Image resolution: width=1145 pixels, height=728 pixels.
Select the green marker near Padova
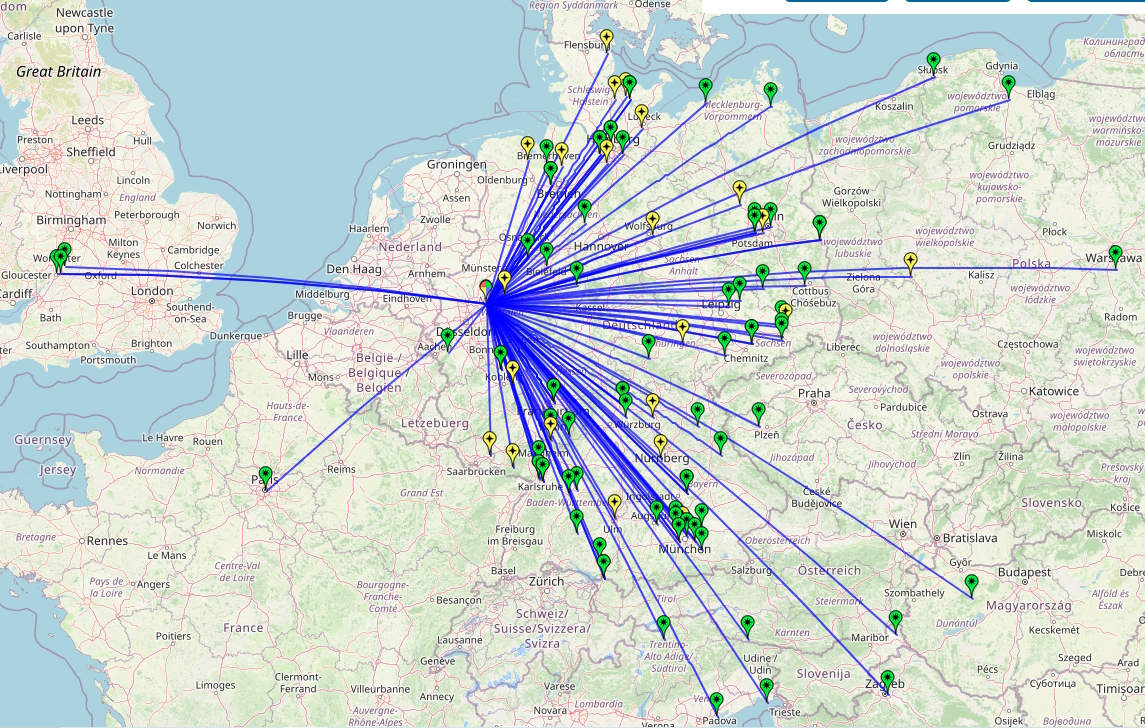click(716, 701)
